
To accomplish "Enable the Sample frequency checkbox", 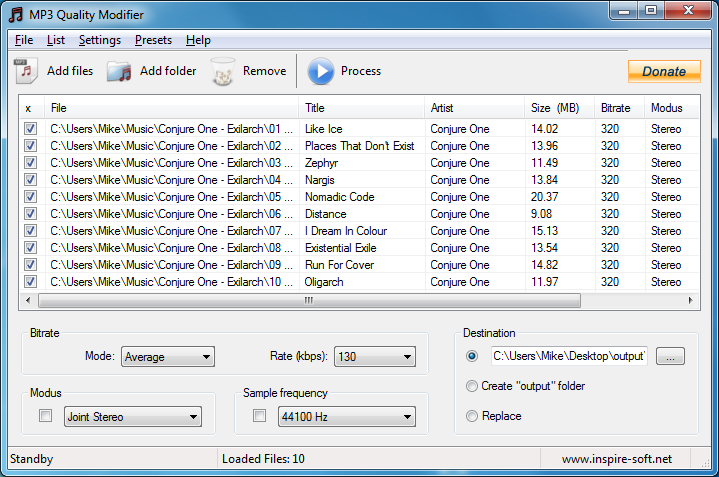I will (259, 416).
